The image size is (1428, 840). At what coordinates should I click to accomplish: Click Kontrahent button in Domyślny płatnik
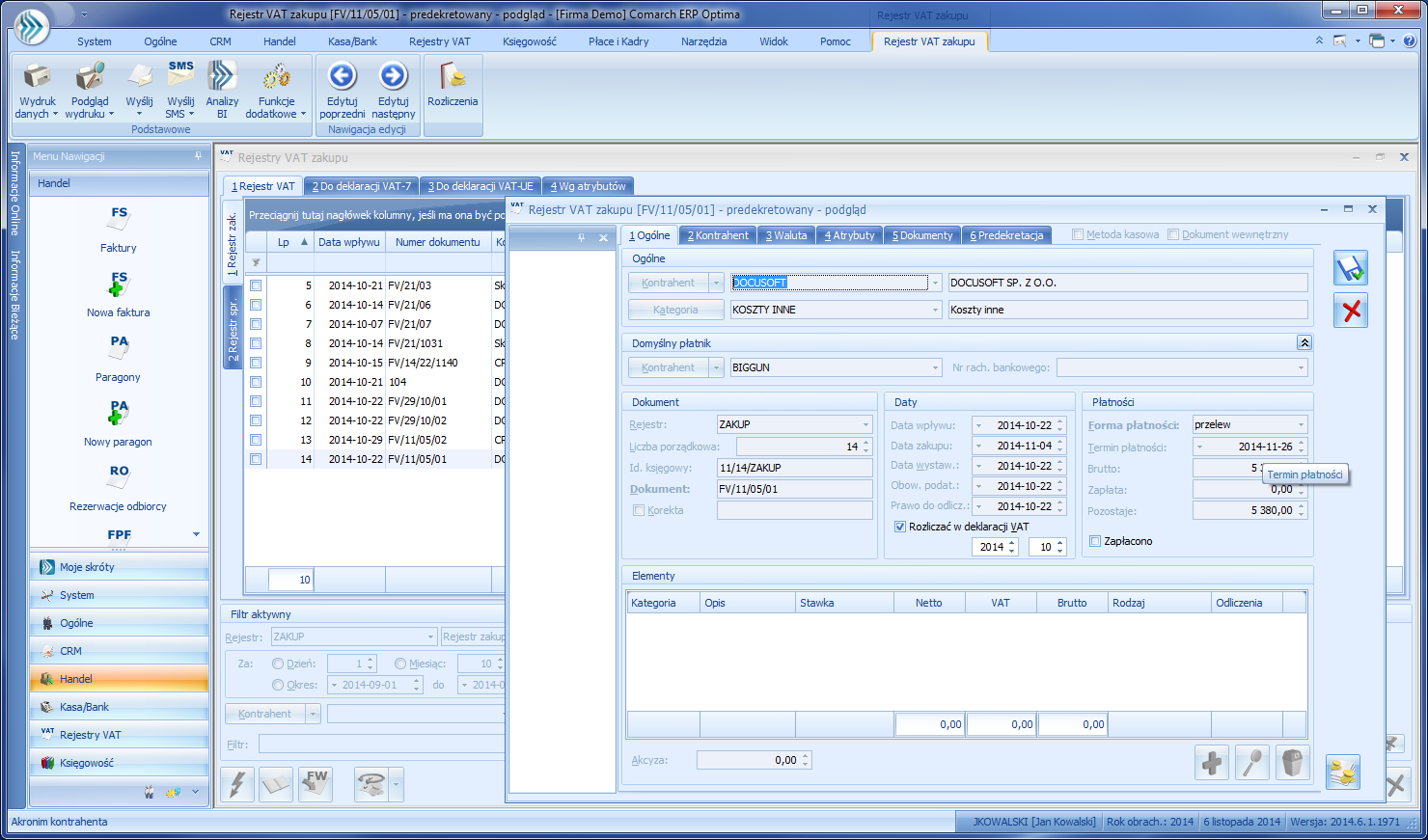click(x=668, y=367)
